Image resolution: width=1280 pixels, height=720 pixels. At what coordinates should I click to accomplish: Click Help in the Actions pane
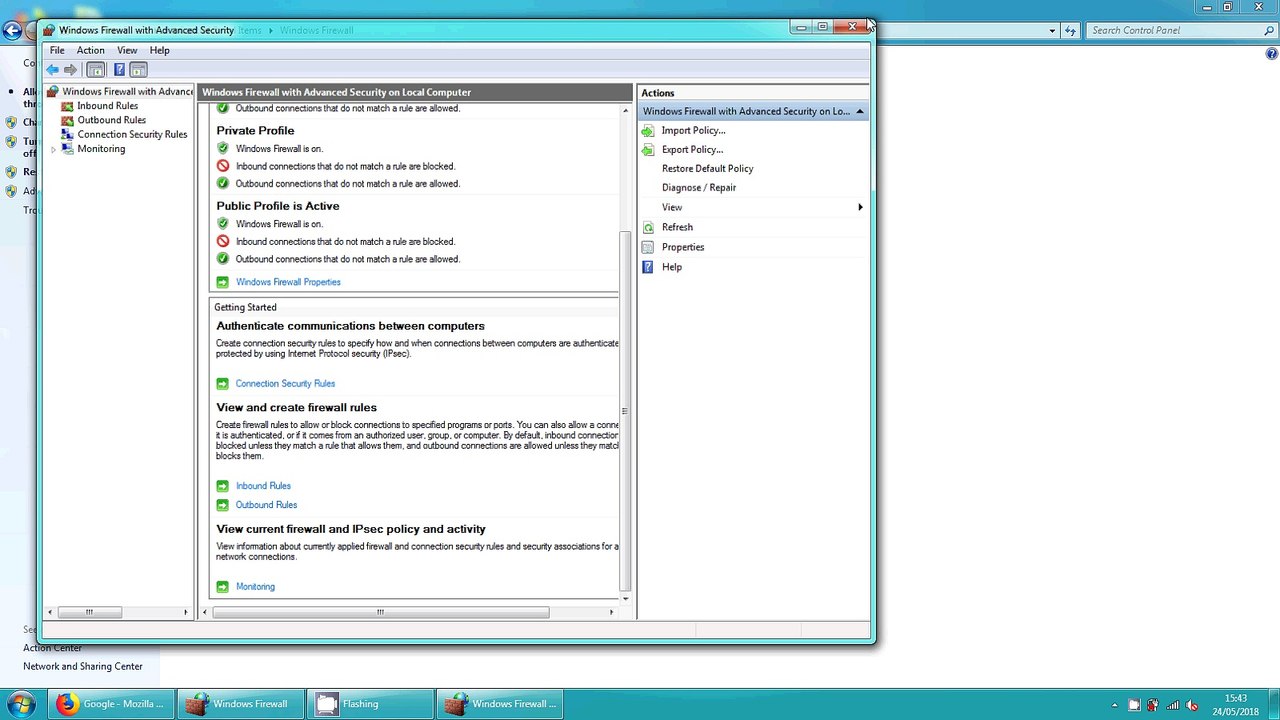(672, 267)
